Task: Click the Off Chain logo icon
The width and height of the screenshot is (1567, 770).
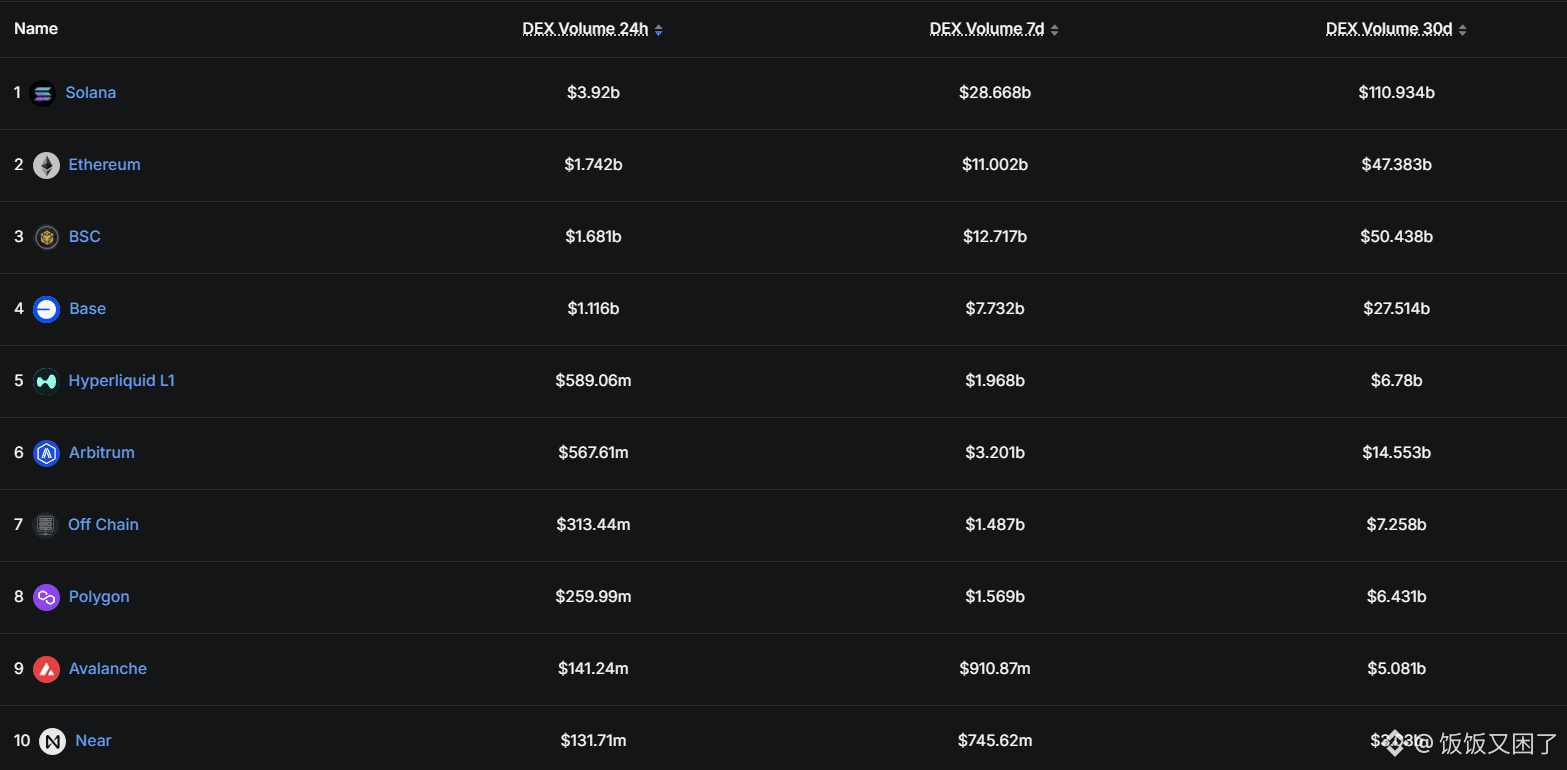Action: (45, 525)
